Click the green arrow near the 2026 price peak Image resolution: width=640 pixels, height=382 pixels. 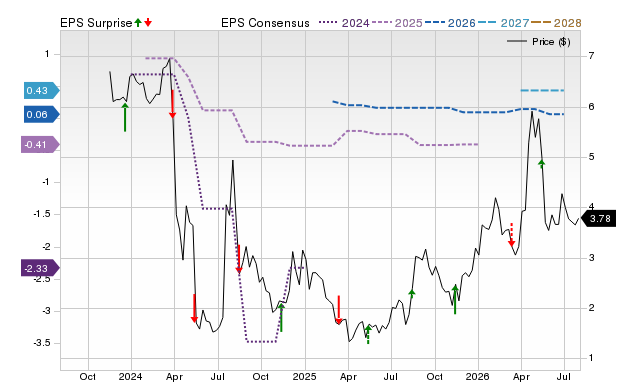[x=542, y=164]
